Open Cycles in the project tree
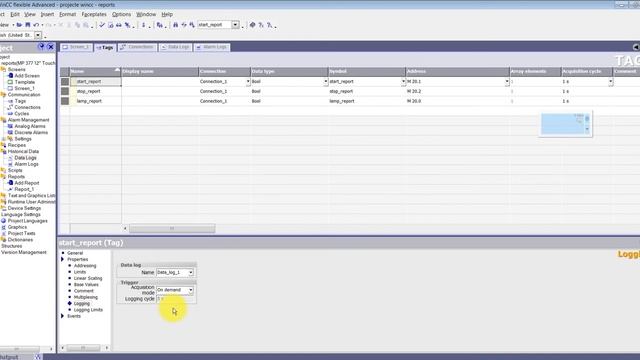 click(x=22, y=113)
